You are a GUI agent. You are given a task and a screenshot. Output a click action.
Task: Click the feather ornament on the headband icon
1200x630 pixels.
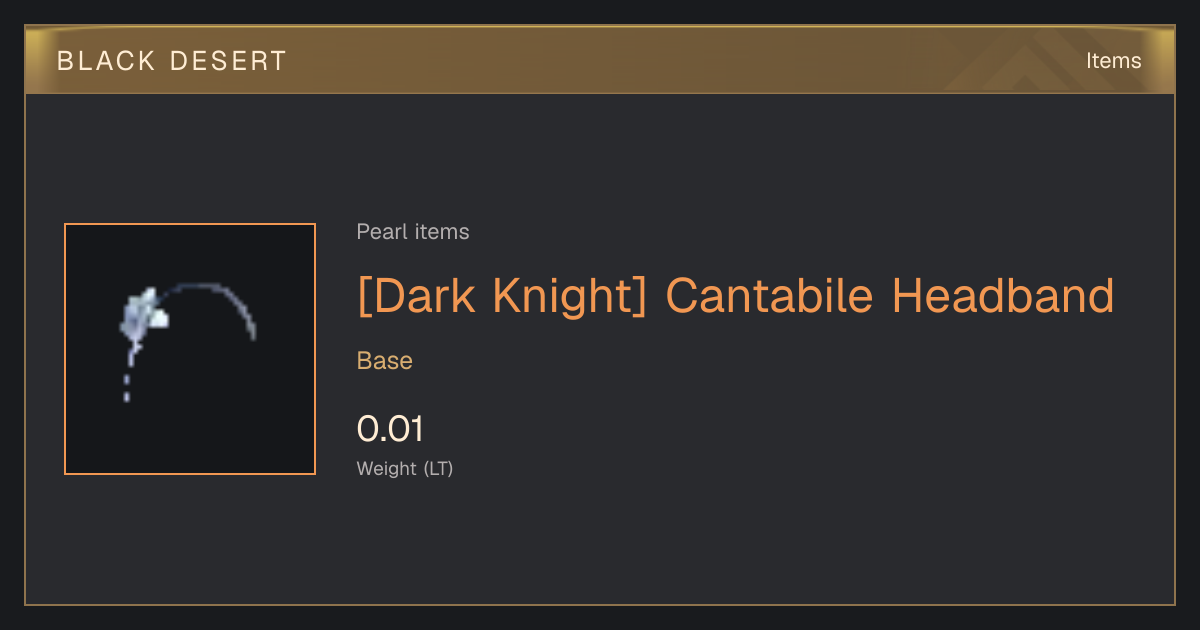(143, 314)
